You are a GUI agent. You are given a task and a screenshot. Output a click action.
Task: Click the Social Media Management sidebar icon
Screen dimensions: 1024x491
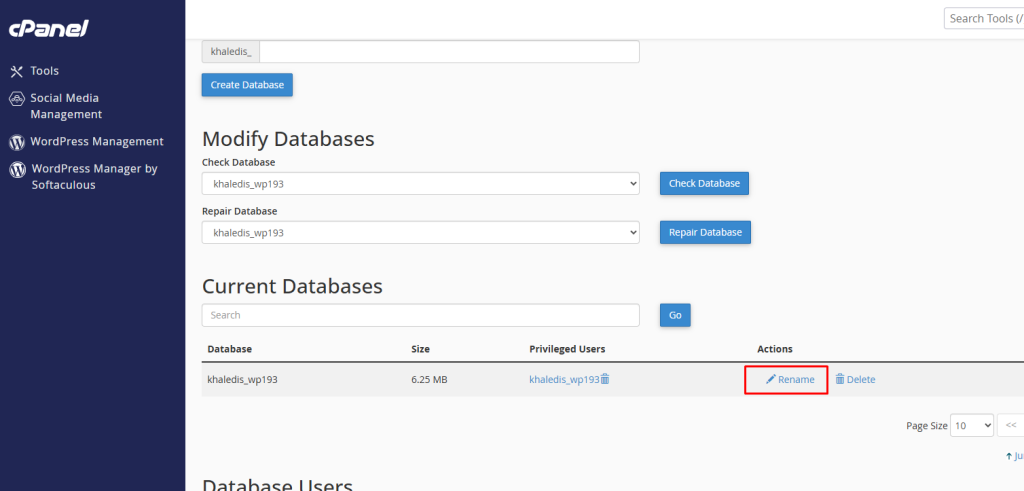click(16, 99)
